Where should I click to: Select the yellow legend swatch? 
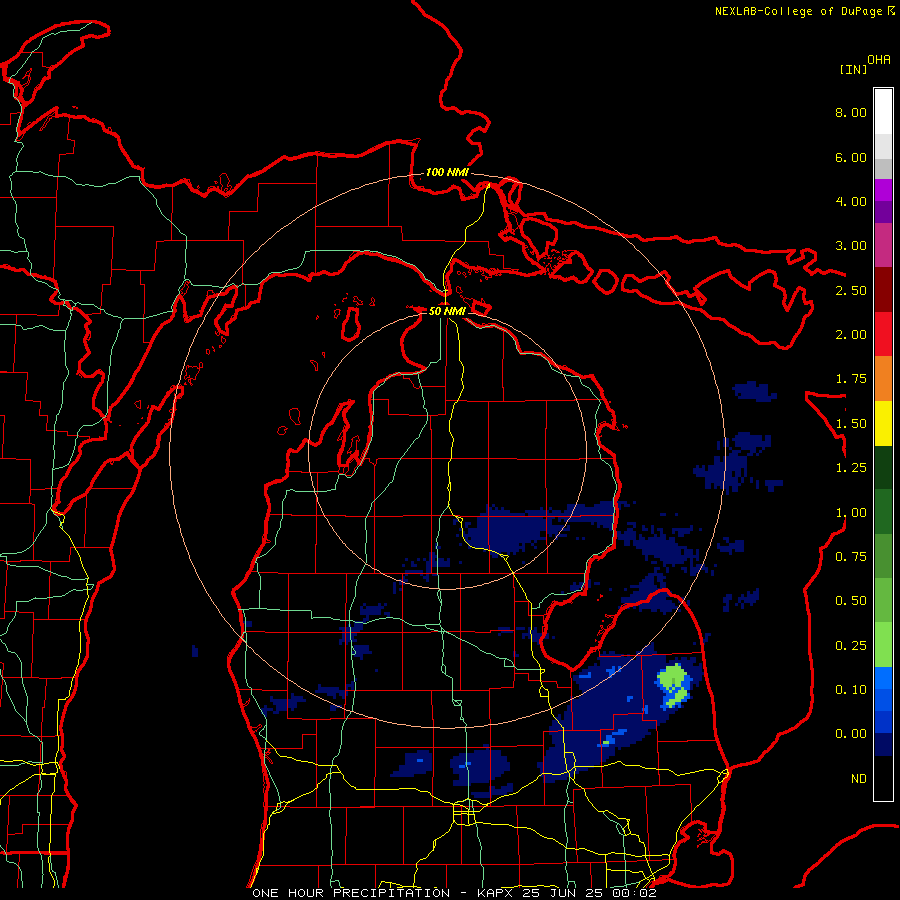[x=883, y=423]
